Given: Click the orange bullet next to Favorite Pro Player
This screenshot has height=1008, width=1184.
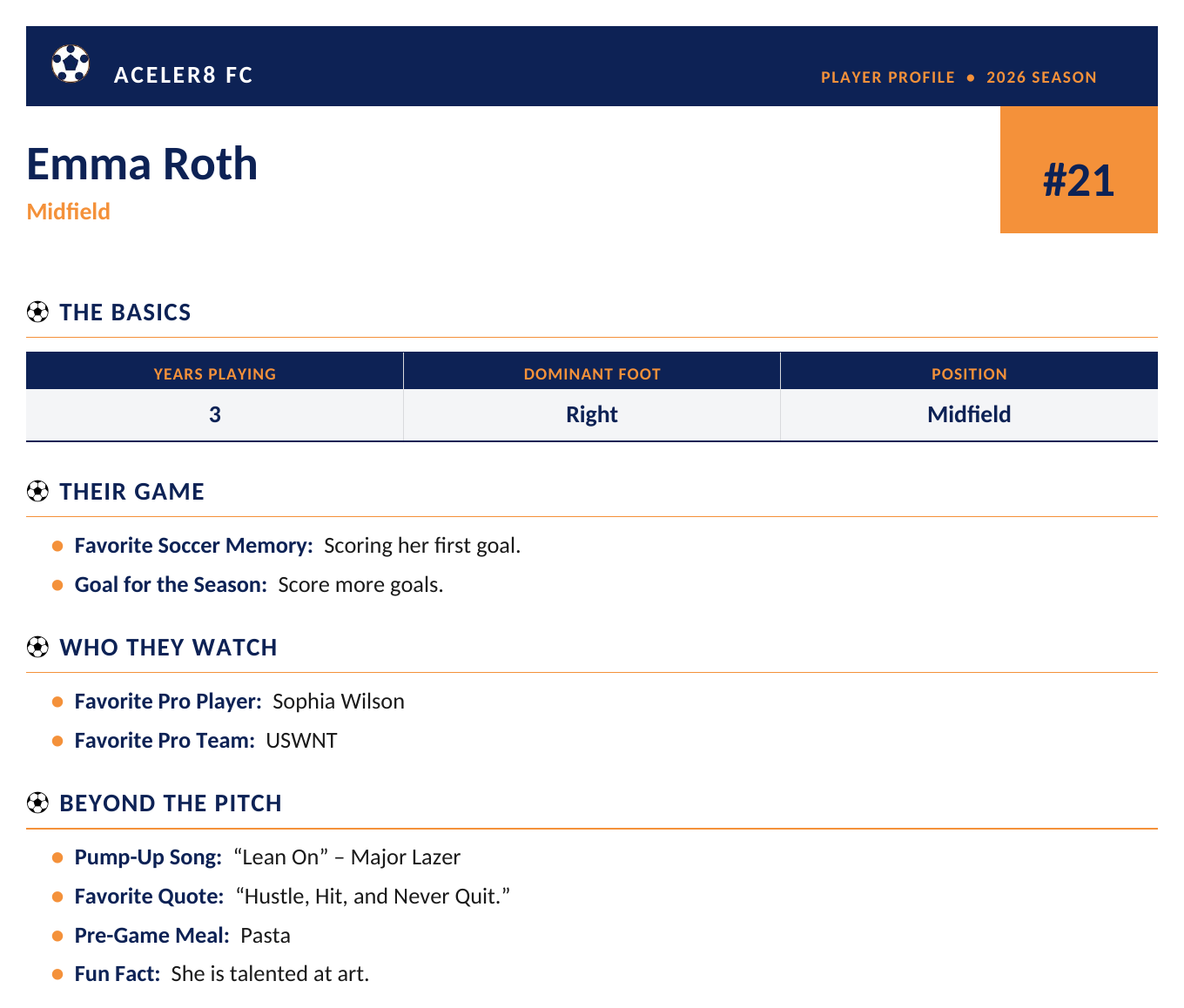Looking at the screenshot, I should point(57,702).
